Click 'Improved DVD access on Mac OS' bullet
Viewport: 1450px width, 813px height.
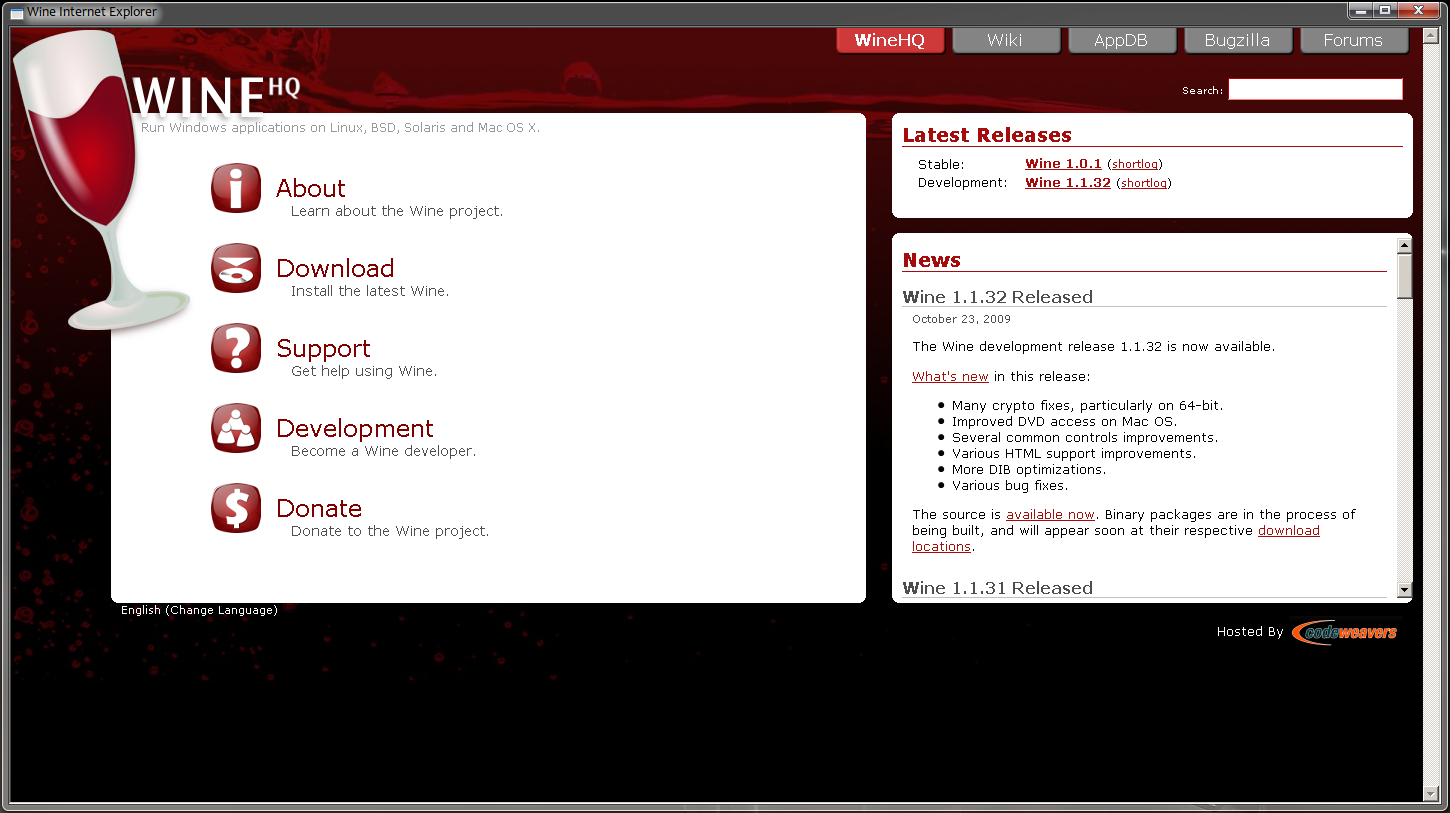coord(1064,422)
